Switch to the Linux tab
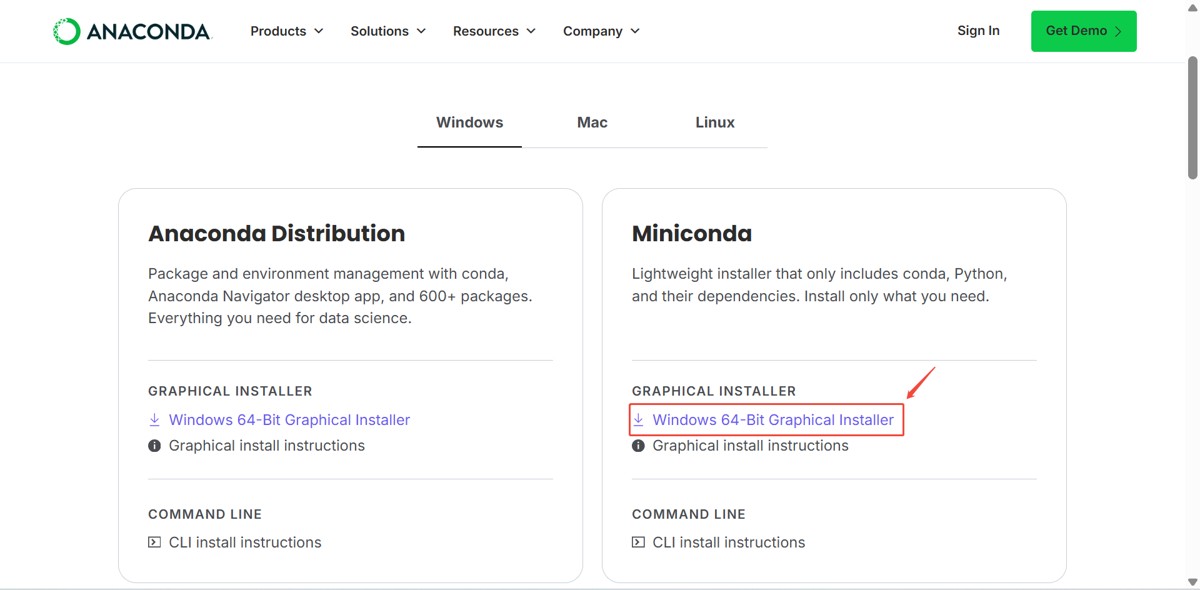Viewport: 1200px width, 590px height. pos(715,122)
